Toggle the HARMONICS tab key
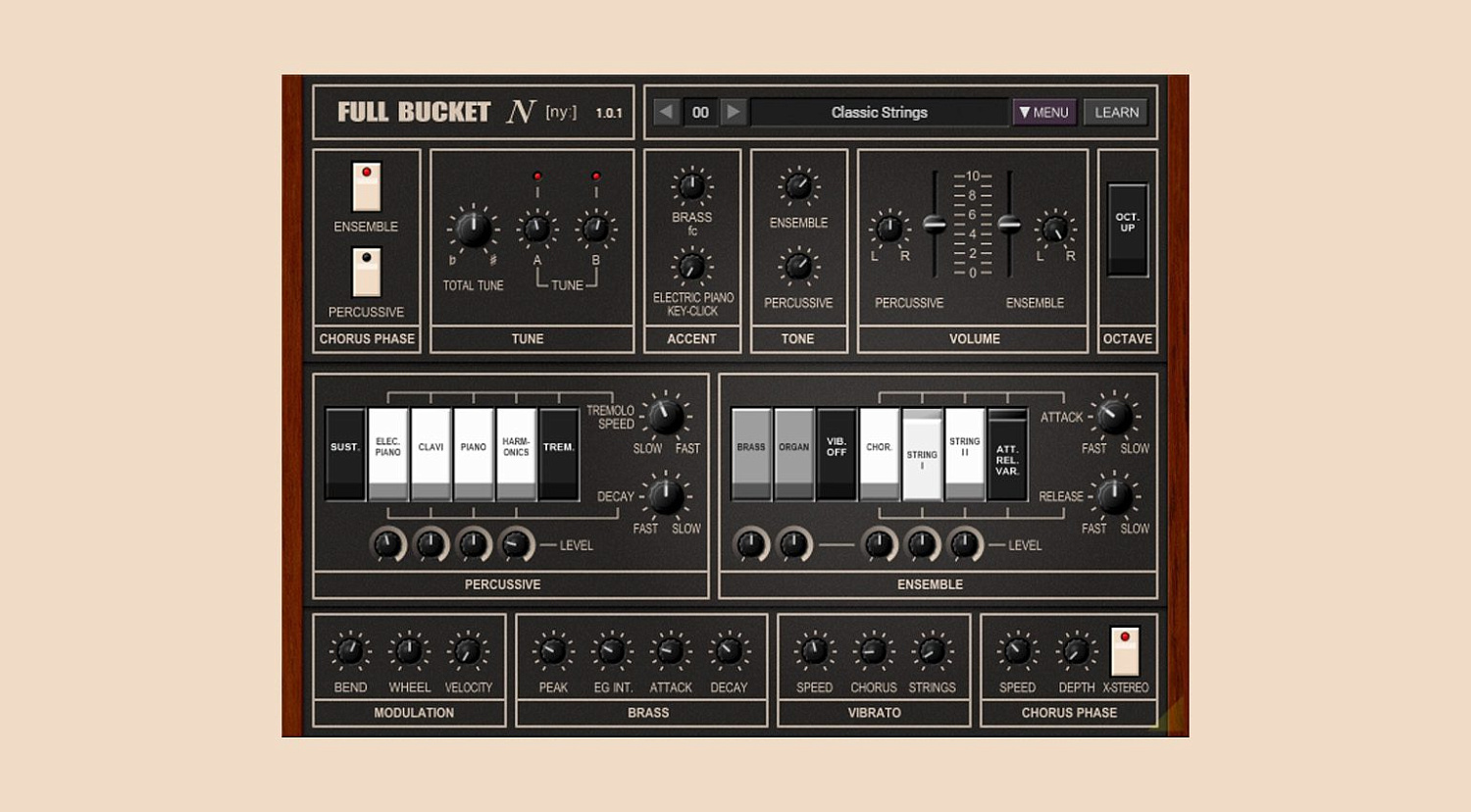Image resolution: width=1471 pixels, height=812 pixels. tap(516, 454)
